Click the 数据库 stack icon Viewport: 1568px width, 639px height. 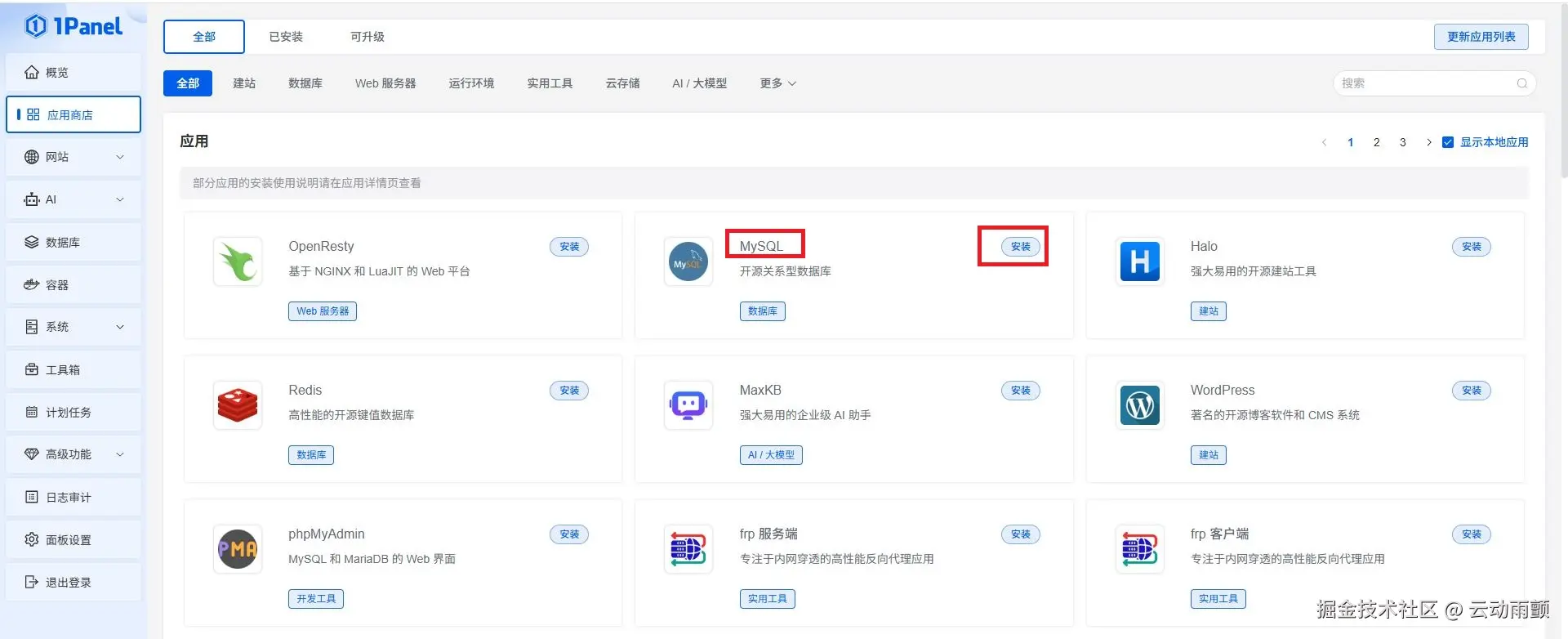tap(32, 242)
